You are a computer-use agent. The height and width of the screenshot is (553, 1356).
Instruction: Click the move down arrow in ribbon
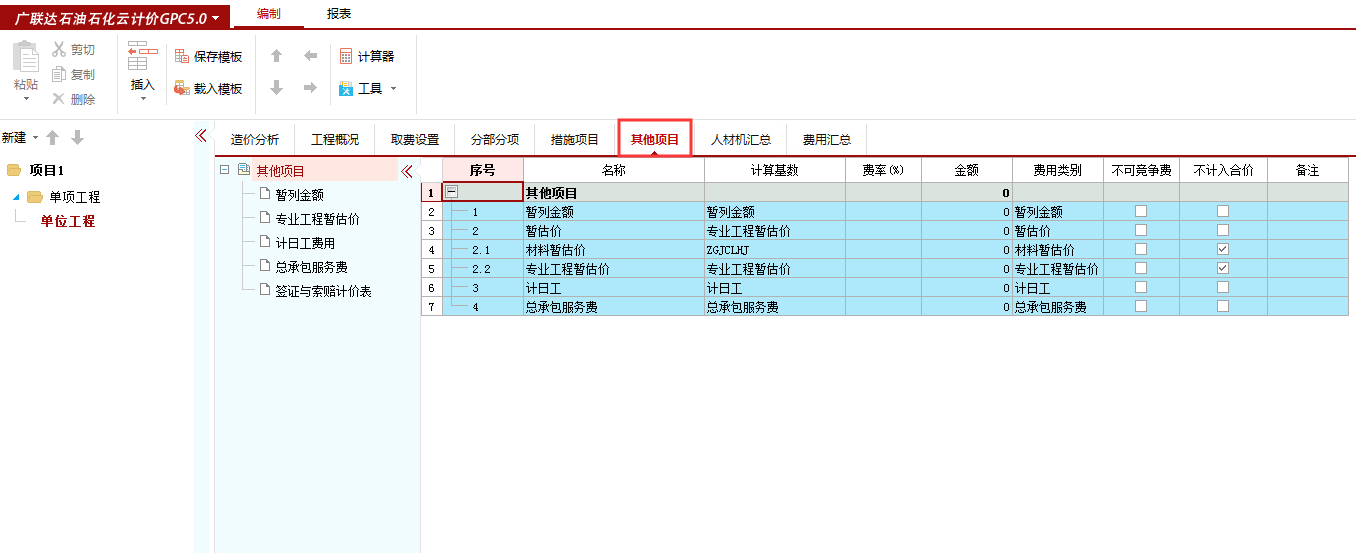tap(277, 88)
